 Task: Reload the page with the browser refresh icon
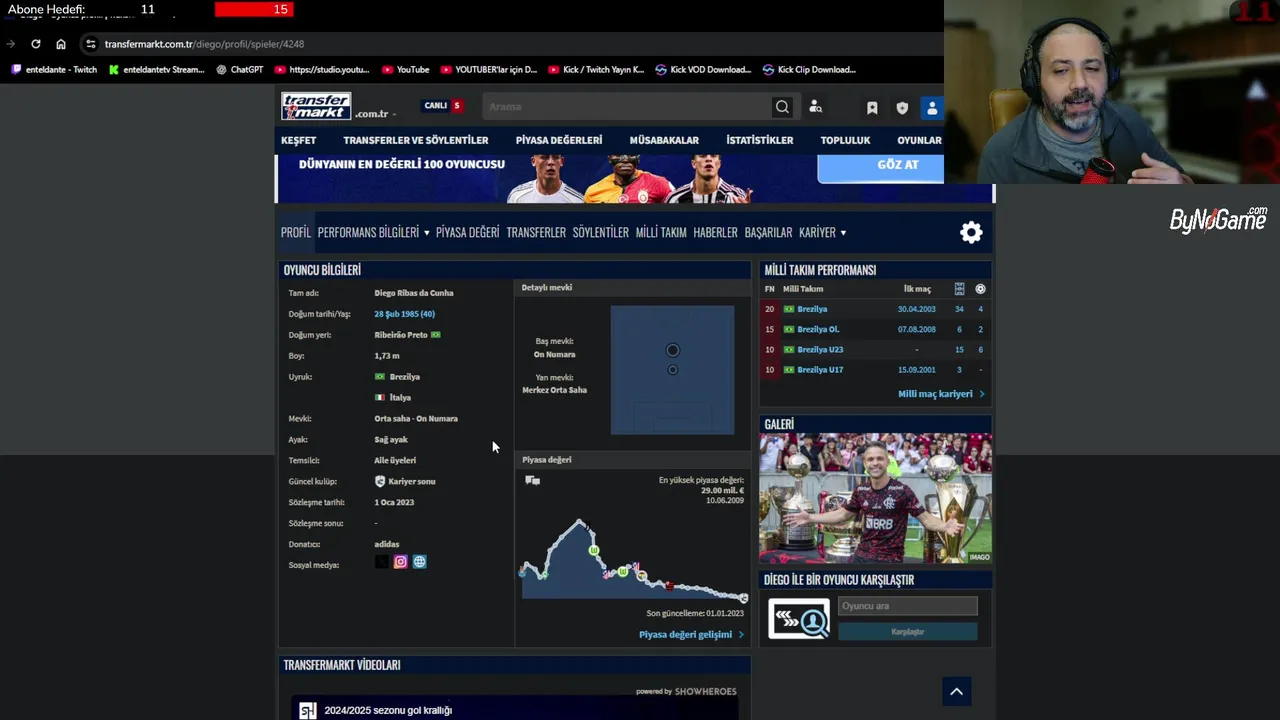pos(35,44)
